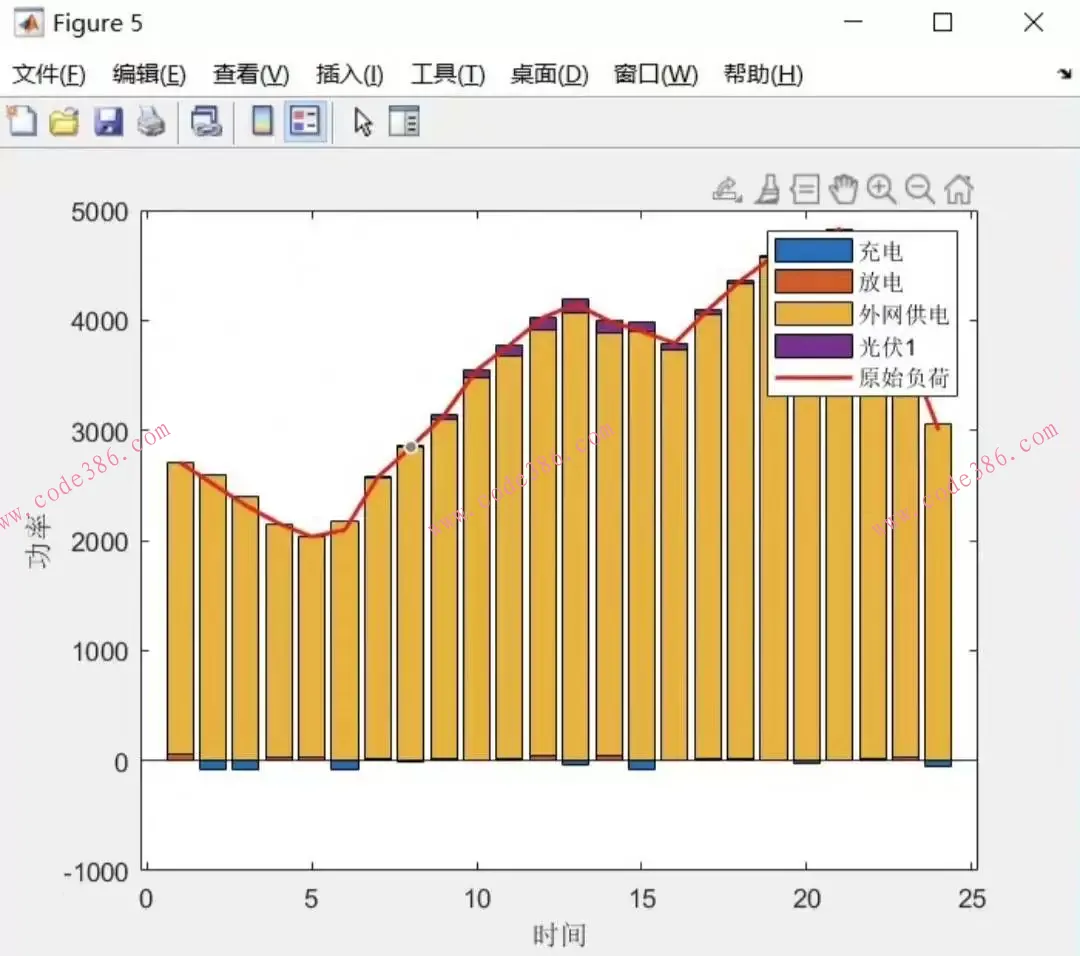Select the Edit Plot arrow tool
Screen dimensions: 1080x956
coord(363,122)
